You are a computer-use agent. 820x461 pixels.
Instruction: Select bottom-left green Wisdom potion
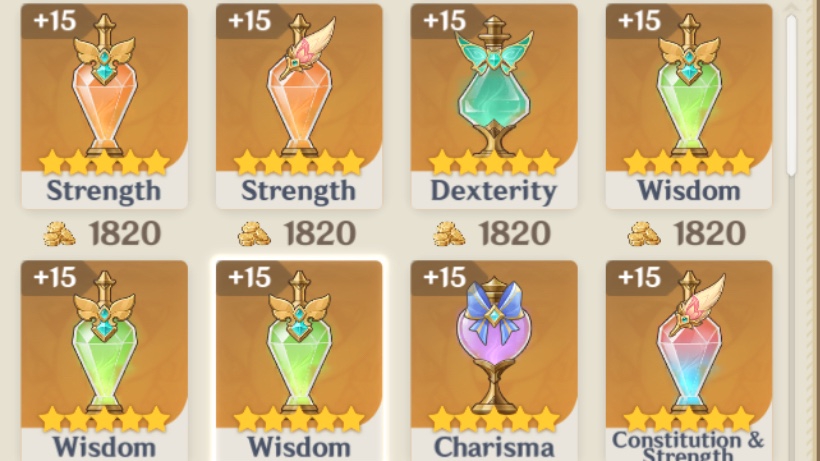coord(104,361)
